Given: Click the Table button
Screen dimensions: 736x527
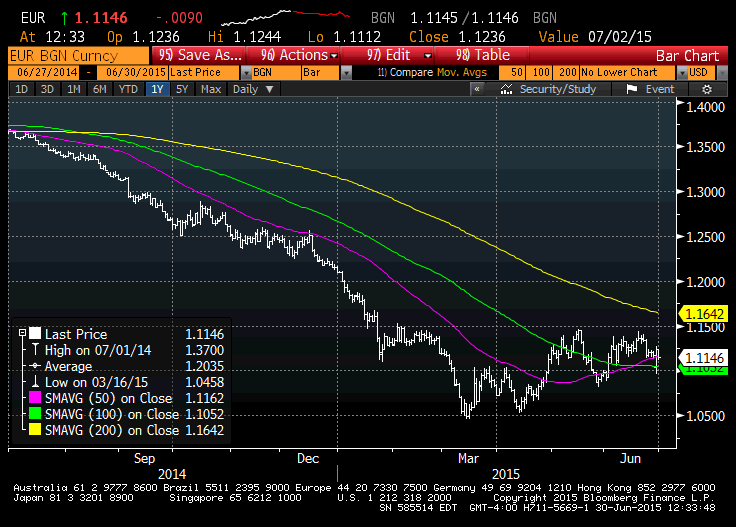Looking at the screenshot, I should (483, 55).
